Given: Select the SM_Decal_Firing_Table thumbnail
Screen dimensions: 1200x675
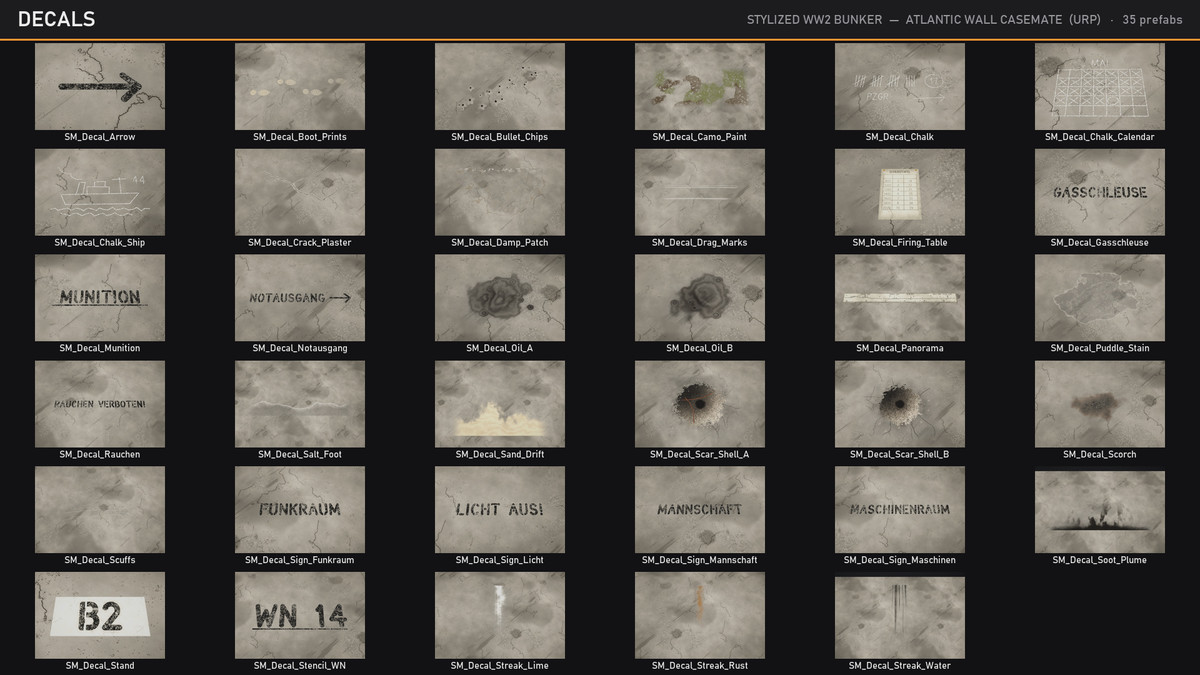Looking at the screenshot, I should pos(900,192).
